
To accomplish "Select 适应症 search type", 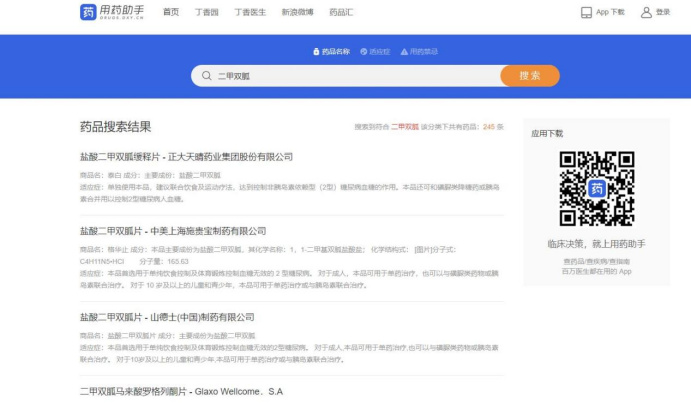I will pyautogui.click(x=376, y=51).
